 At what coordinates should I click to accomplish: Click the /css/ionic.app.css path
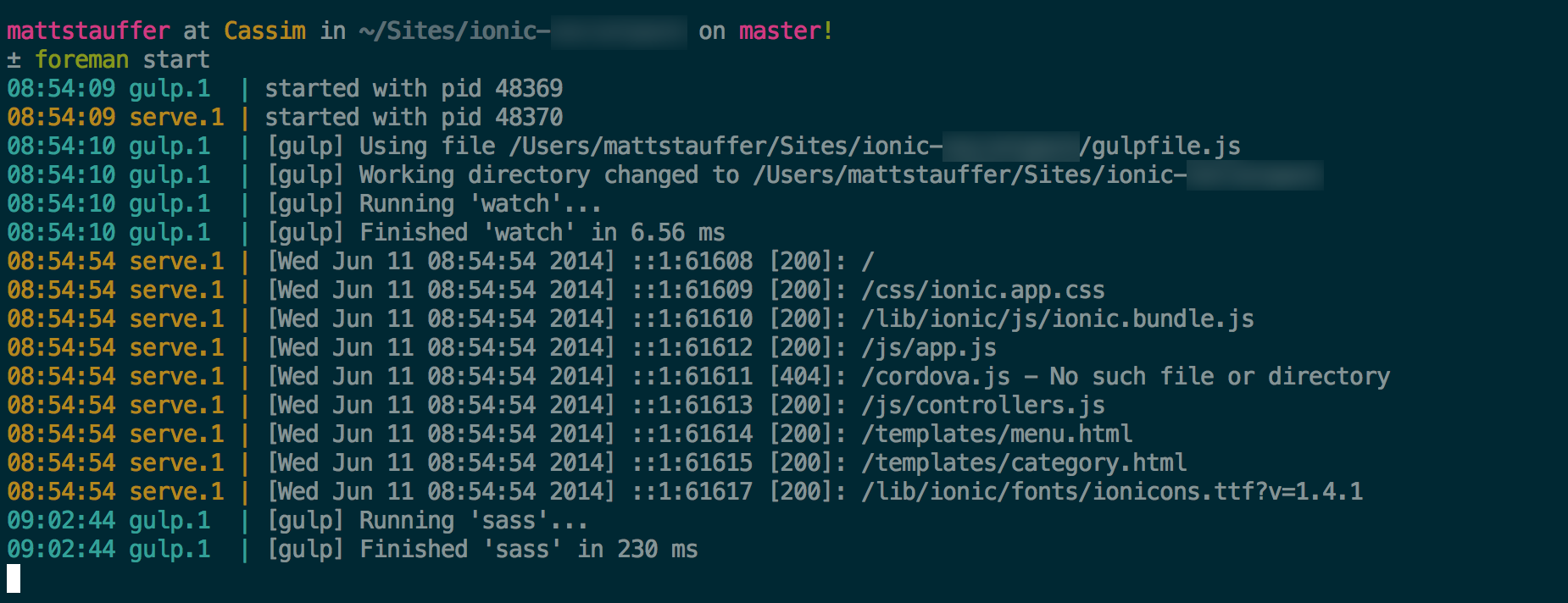point(983,290)
